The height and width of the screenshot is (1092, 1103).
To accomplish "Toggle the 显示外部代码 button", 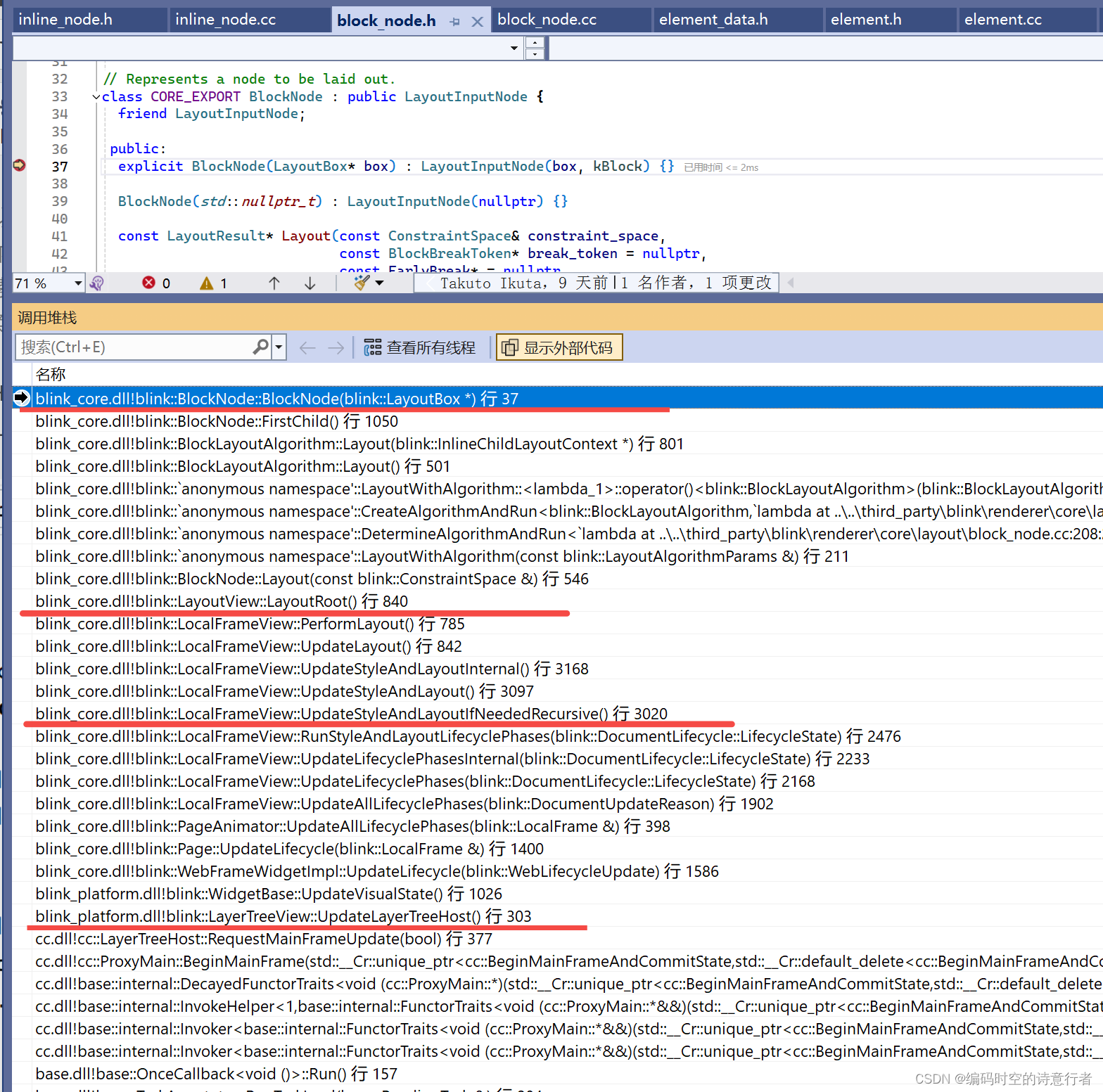I will click(x=559, y=347).
